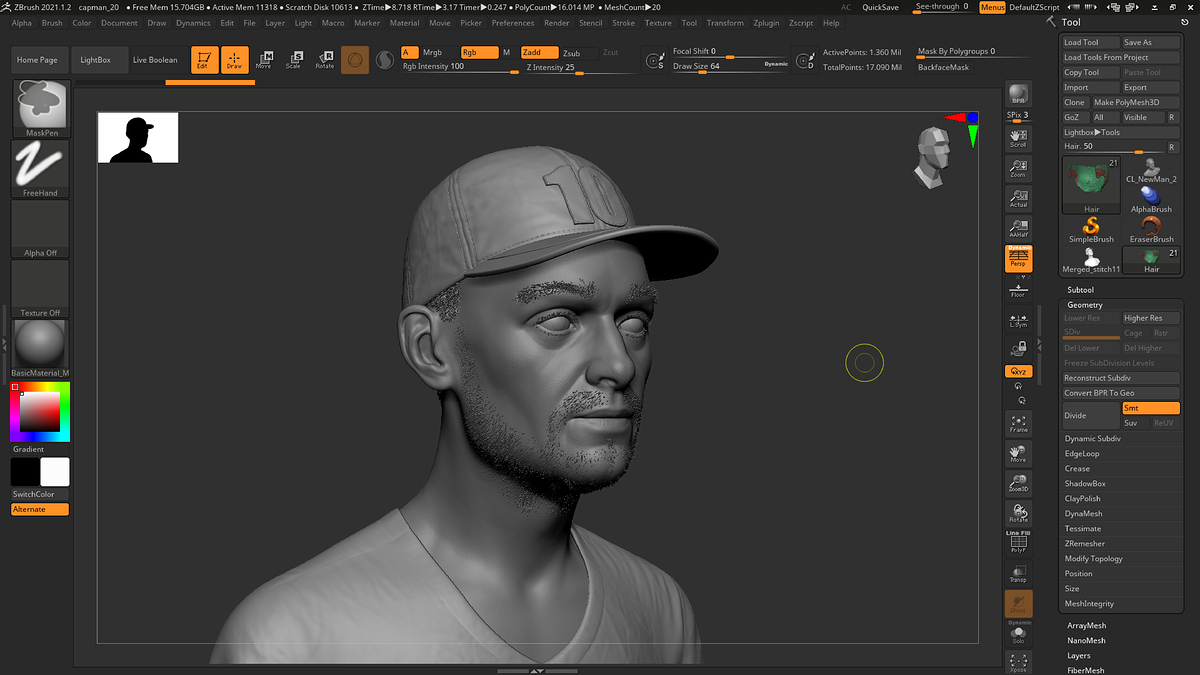Click the Xpose icon

point(1018,662)
